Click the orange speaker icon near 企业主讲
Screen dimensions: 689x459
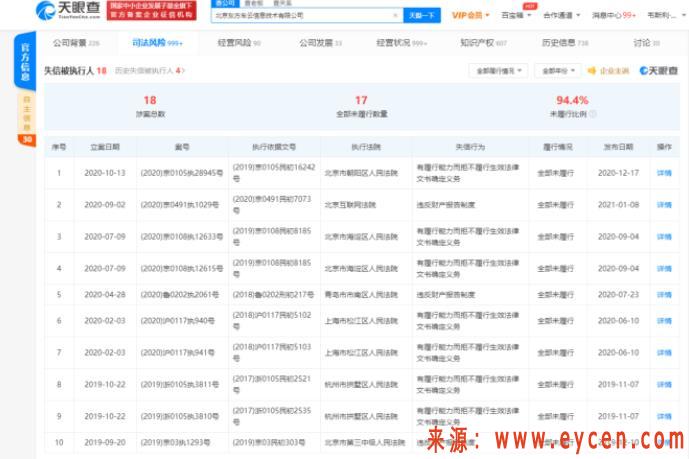[592, 71]
